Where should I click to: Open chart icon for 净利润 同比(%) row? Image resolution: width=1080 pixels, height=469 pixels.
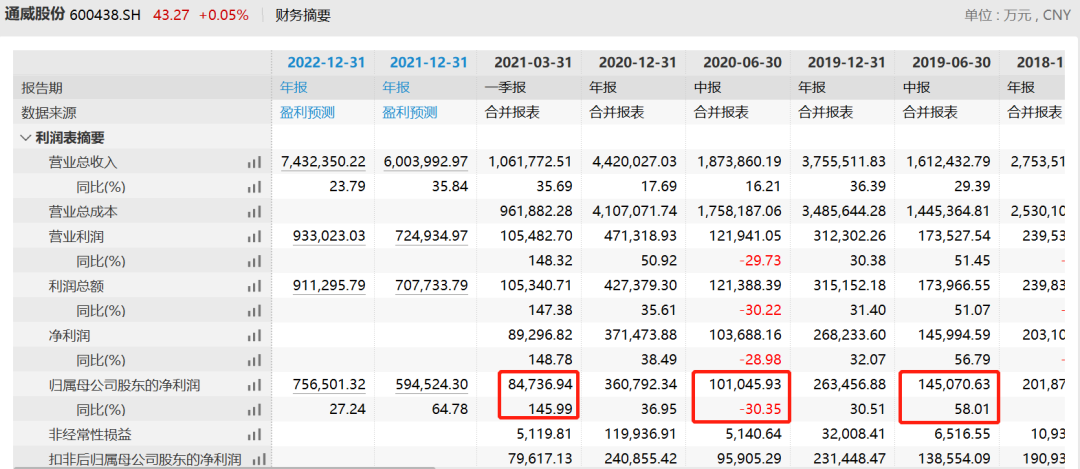click(x=254, y=361)
